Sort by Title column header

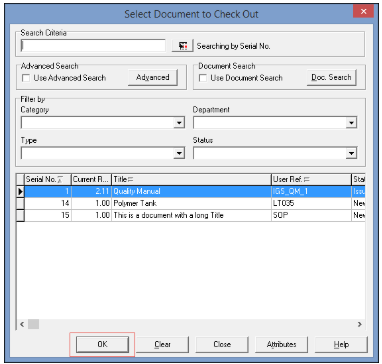(x=191, y=179)
